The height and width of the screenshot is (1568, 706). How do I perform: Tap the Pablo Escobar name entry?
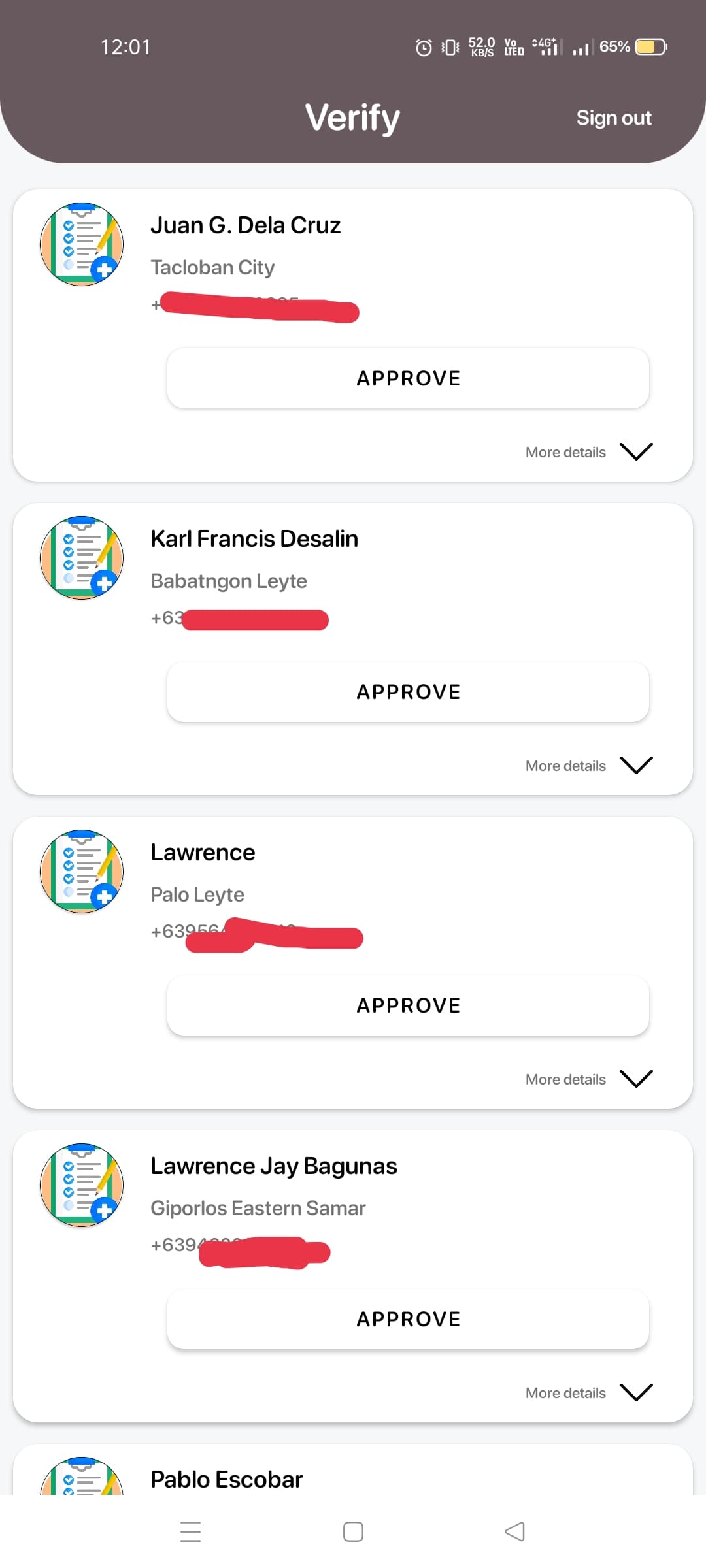tap(226, 1479)
